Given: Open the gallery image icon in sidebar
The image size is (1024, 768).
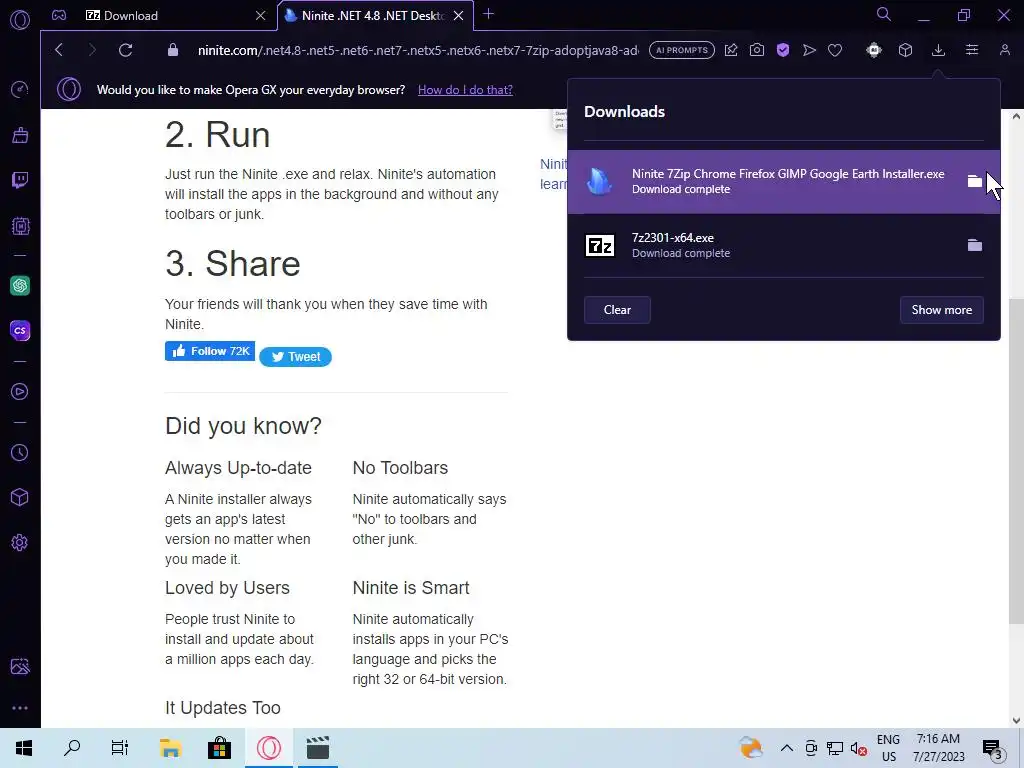Looking at the screenshot, I should click(x=20, y=666).
